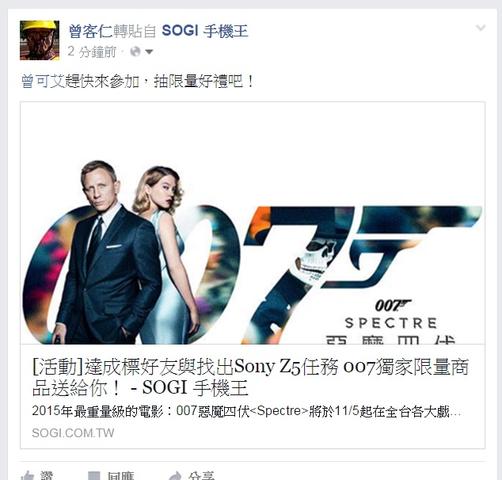Click the post text 趕快來參加，抽限量好禮吧
Screen dimensions: 502x480
(160, 82)
